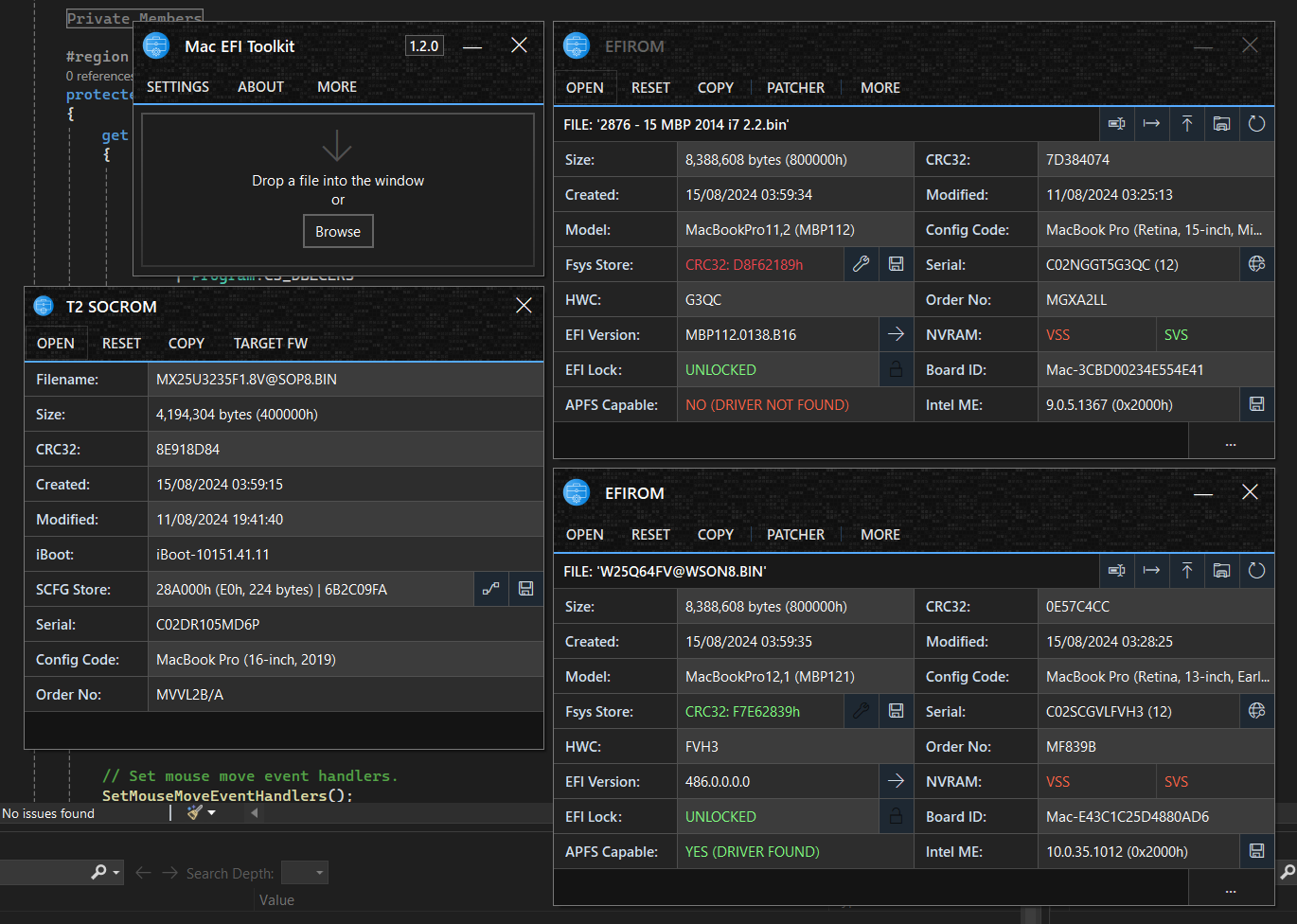Open PATCHER menu in the W25Q64FV EFIROM window
This screenshot has width=1297, height=924.
point(795,535)
